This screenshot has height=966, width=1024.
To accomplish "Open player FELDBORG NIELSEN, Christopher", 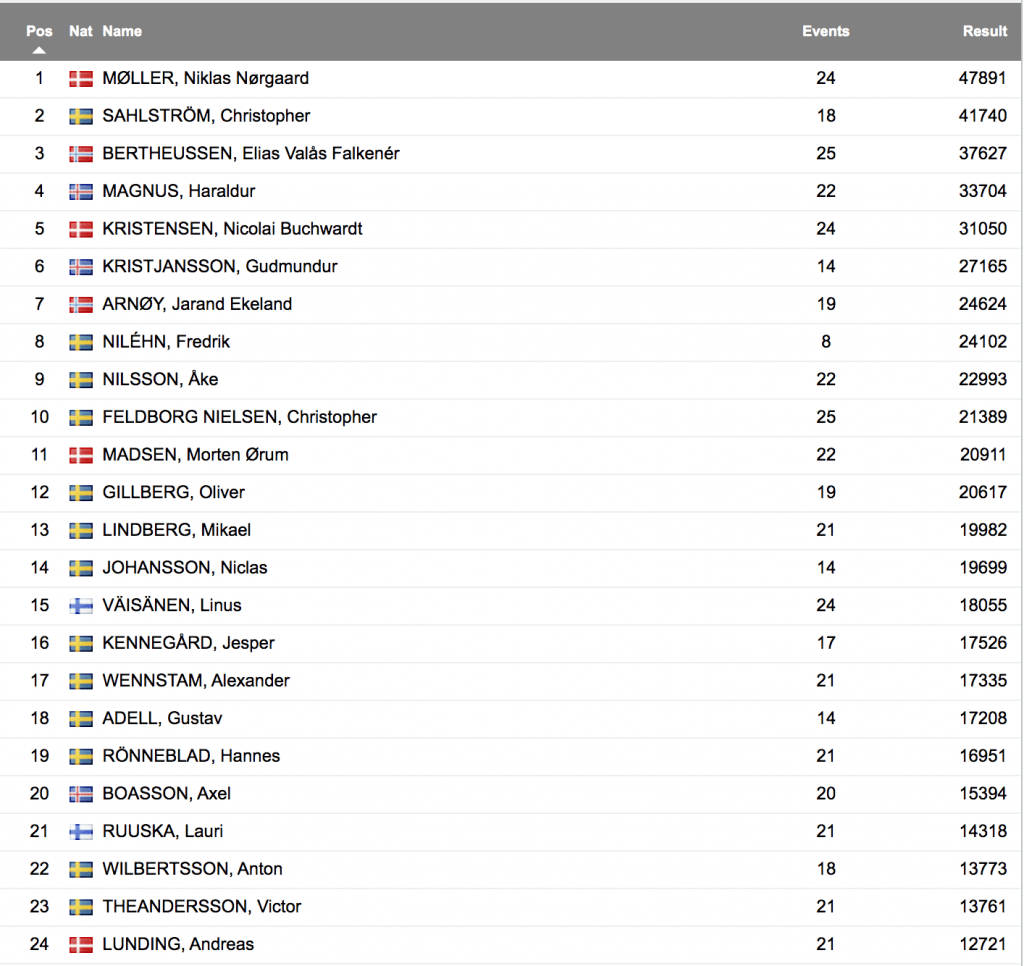I will pos(240,417).
